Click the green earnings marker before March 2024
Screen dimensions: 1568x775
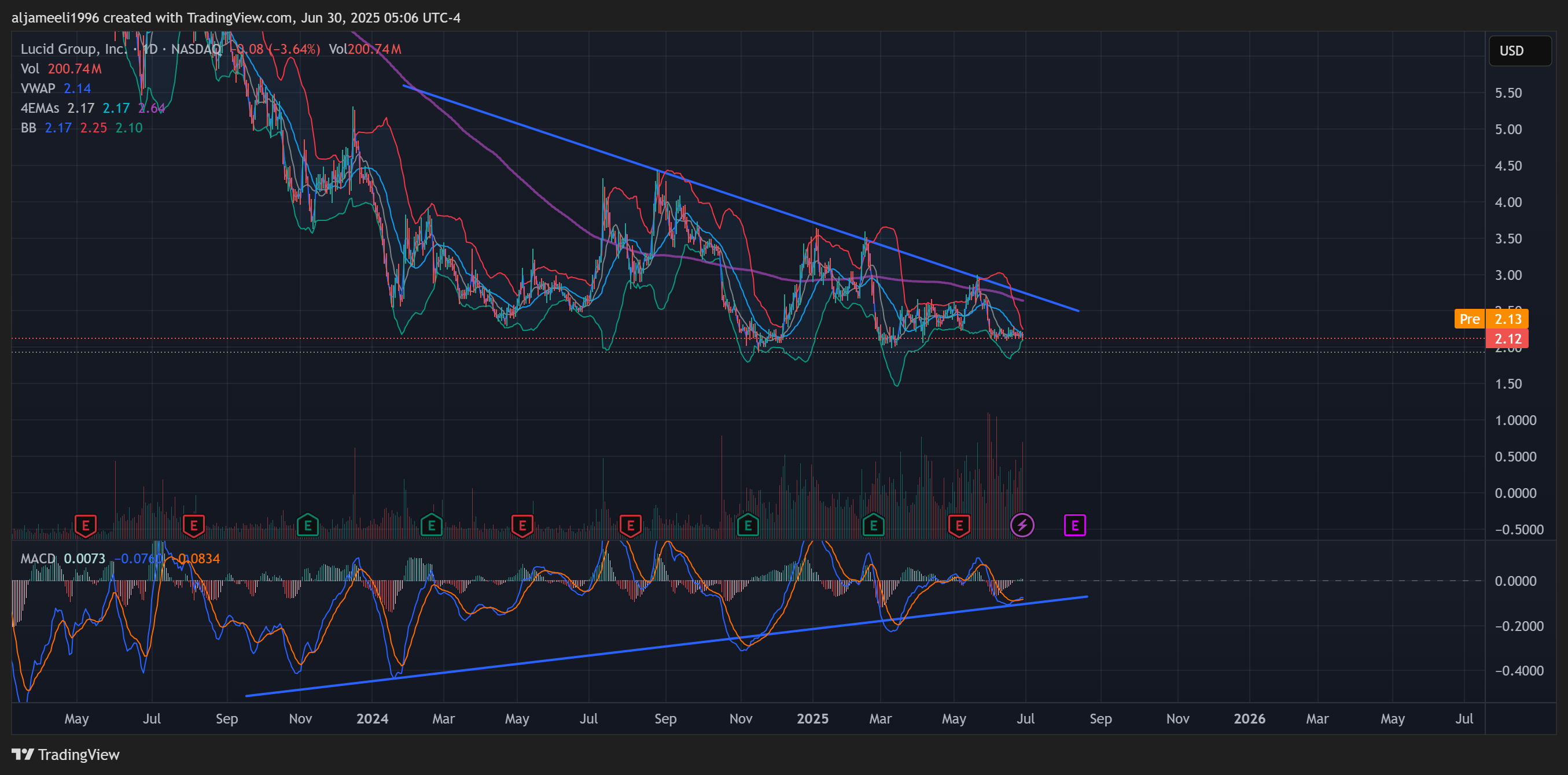[x=432, y=525]
